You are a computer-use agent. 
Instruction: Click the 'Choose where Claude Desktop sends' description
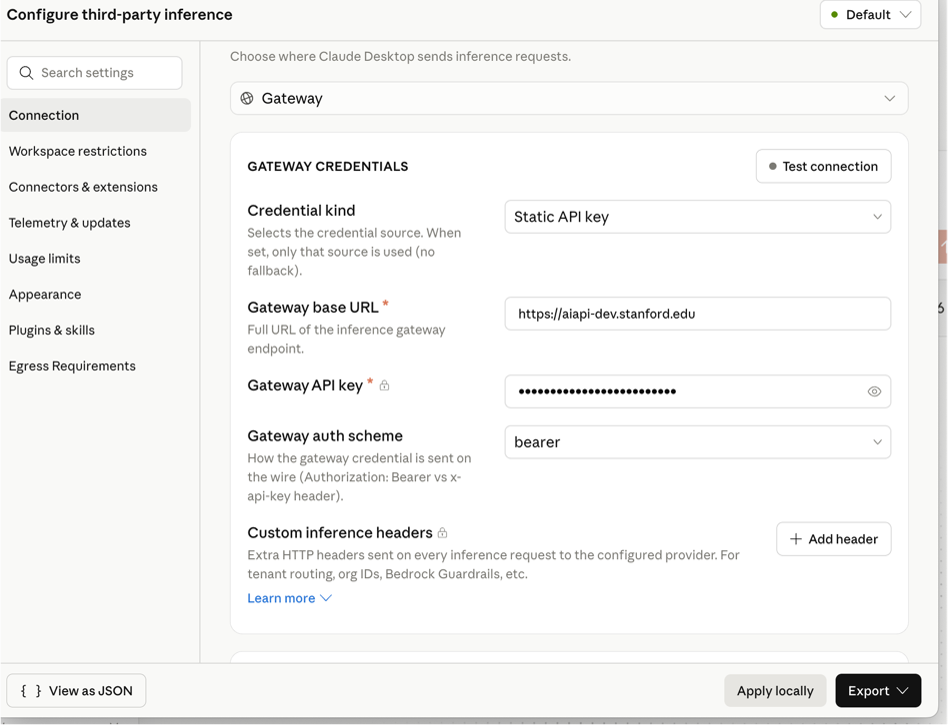point(400,56)
